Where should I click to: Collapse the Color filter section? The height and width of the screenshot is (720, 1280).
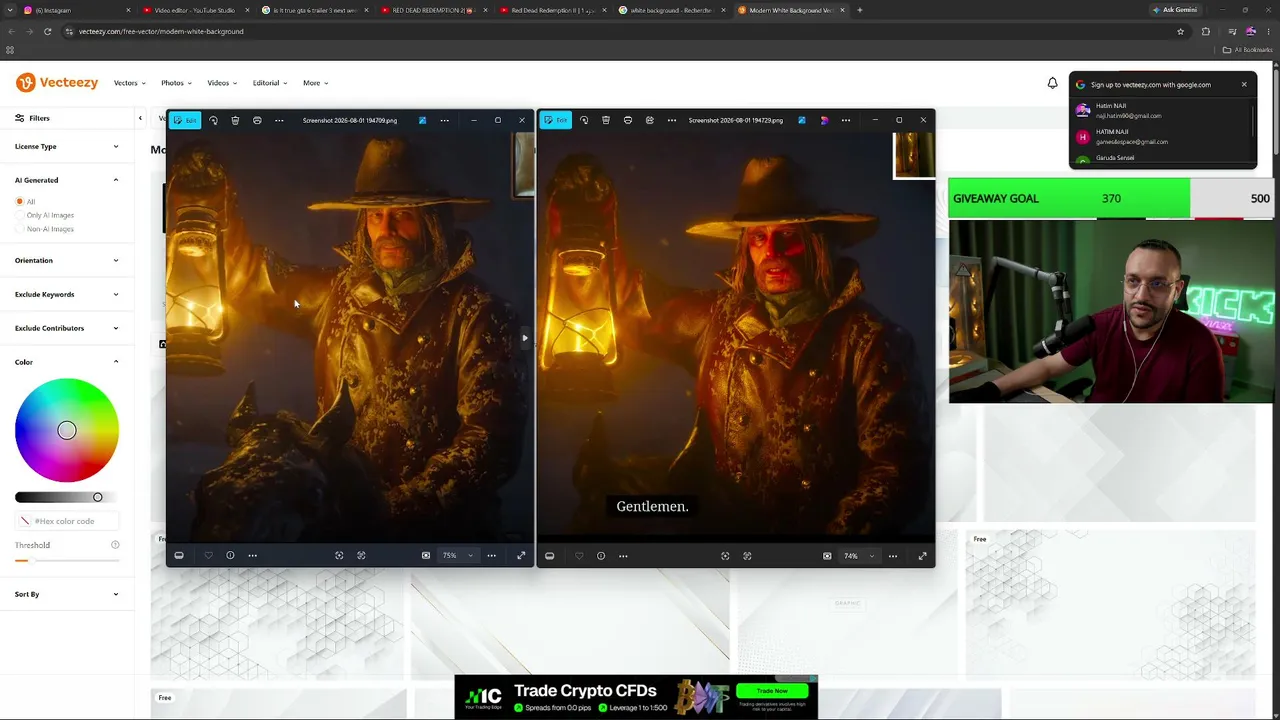(67, 362)
